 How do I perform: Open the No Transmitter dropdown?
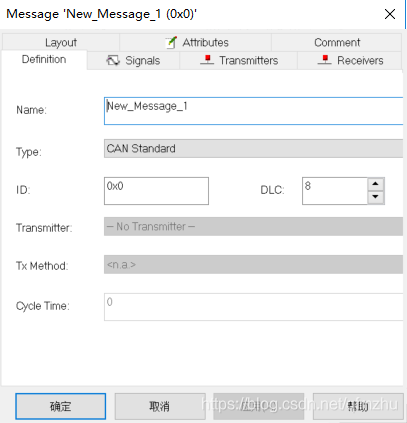(254, 227)
